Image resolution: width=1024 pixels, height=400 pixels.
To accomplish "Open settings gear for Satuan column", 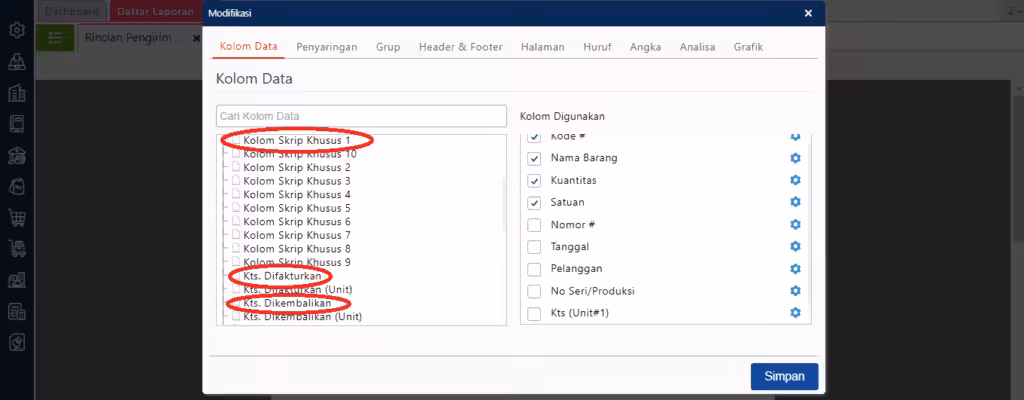I will click(x=795, y=203).
